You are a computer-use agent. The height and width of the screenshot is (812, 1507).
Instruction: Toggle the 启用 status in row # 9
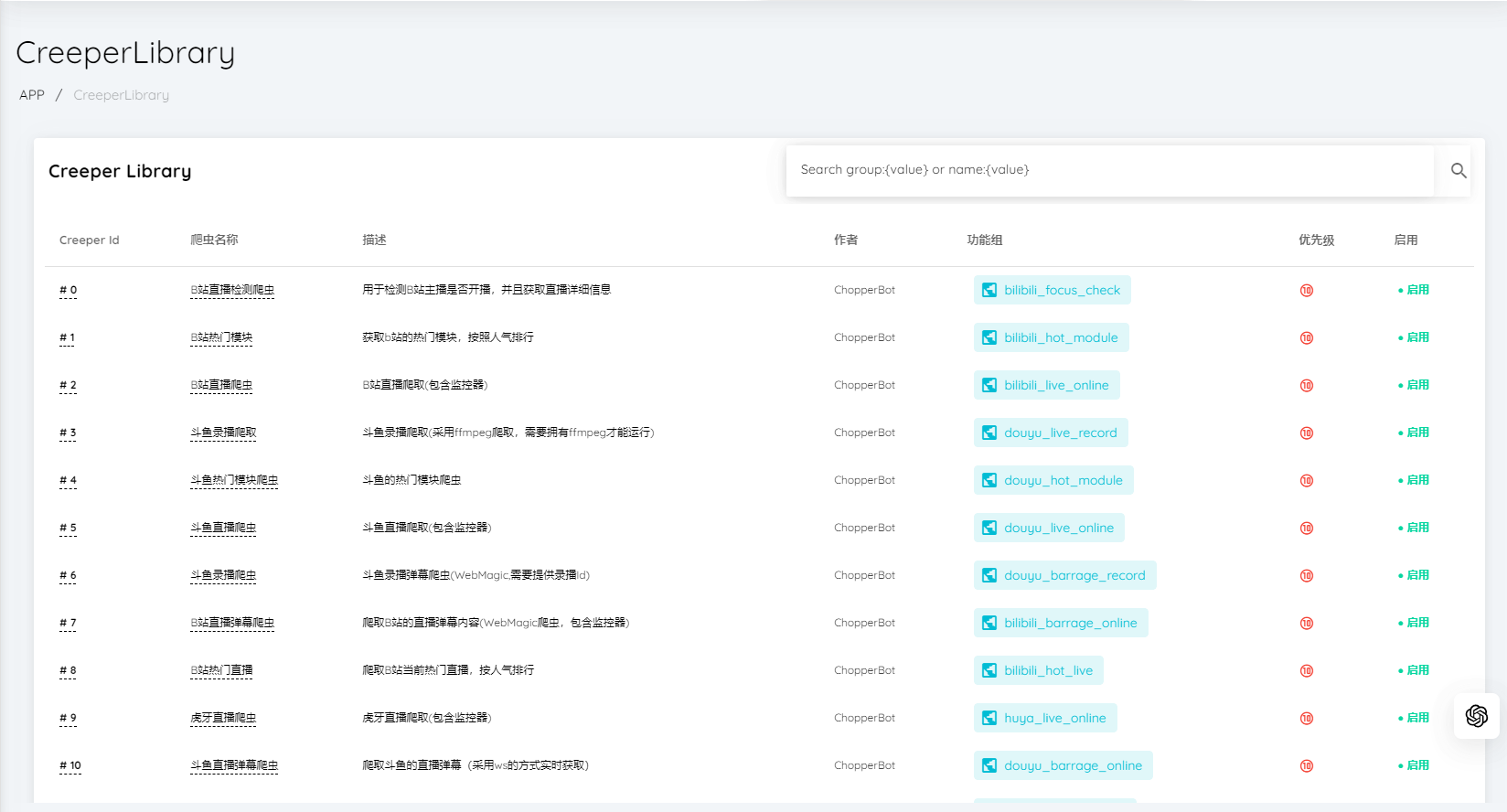point(1414,718)
